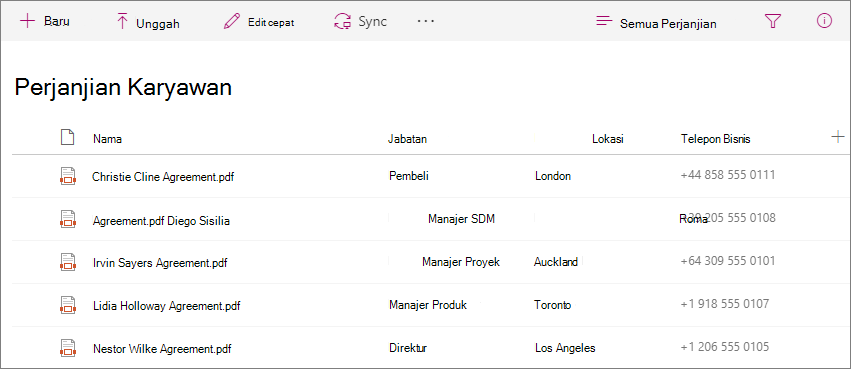Click the Baru plus icon
This screenshot has width=851, height=369.
coord(27,21)
